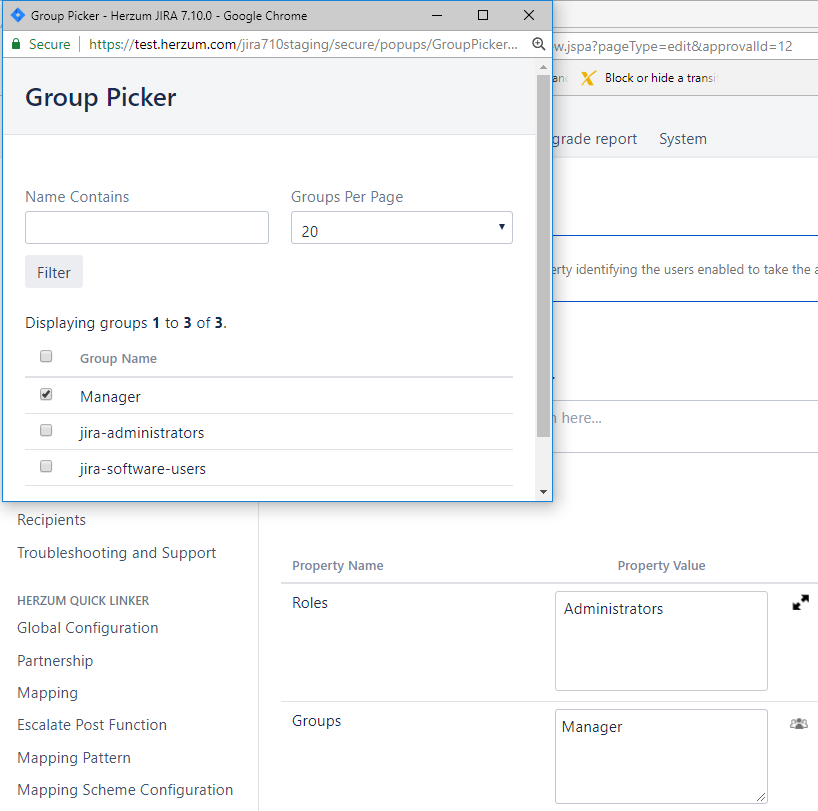The image size is (818, 811).
Task: Focus the Name Contains text field
Action: coord(147,227)
